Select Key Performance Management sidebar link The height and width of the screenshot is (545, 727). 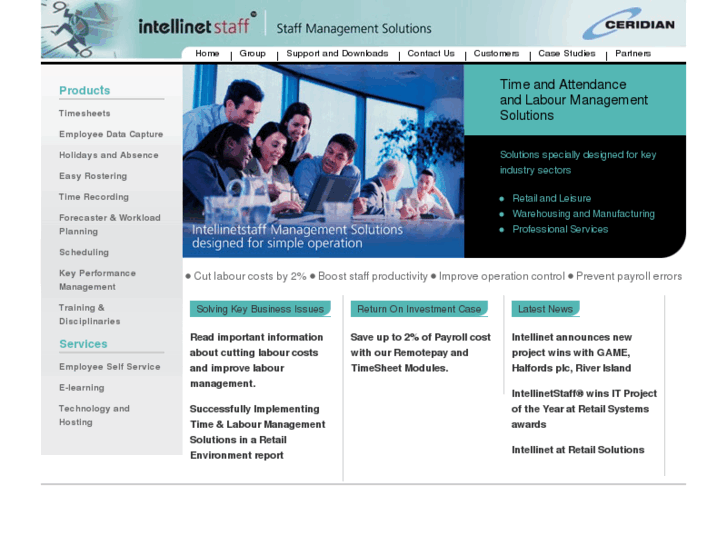pos(97,280)
